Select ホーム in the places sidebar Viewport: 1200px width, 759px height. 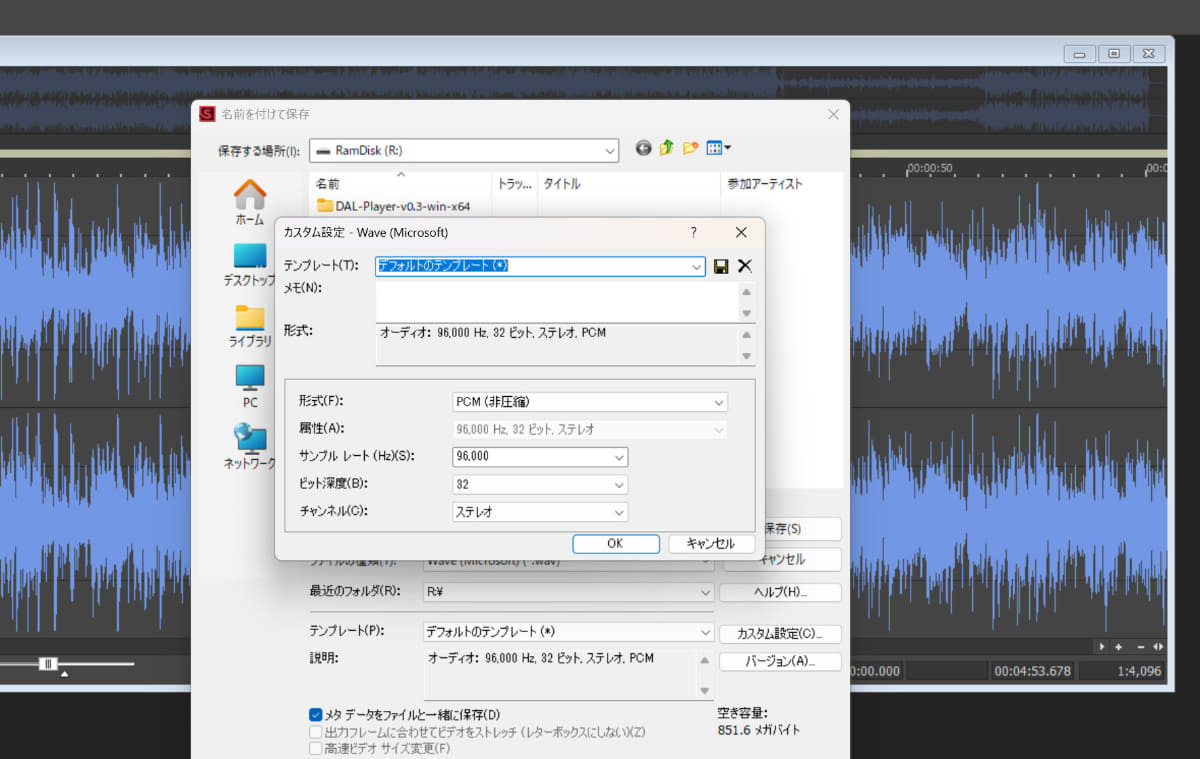pos(249,202)
